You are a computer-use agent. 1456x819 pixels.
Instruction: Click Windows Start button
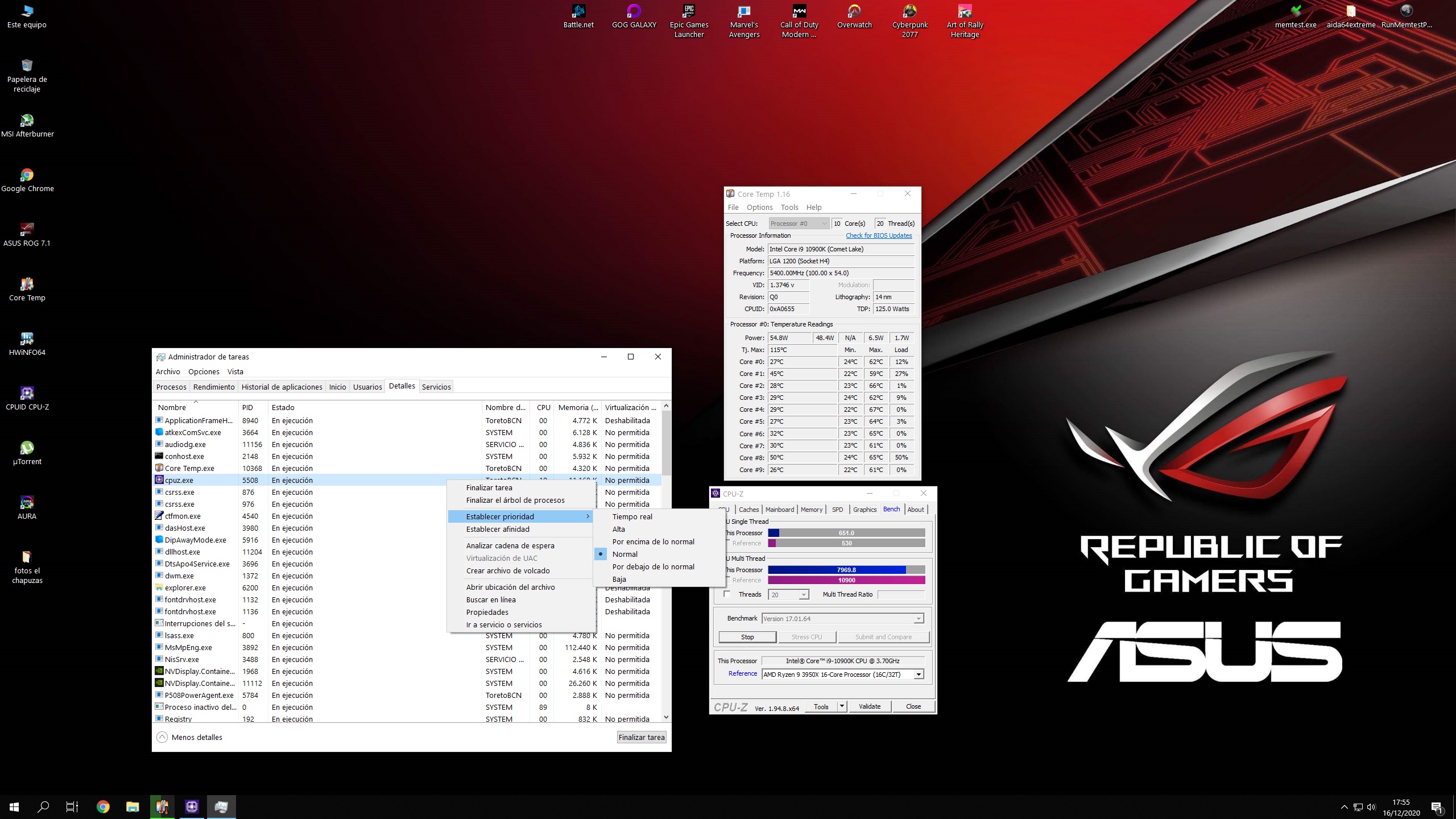pos(15,806)
